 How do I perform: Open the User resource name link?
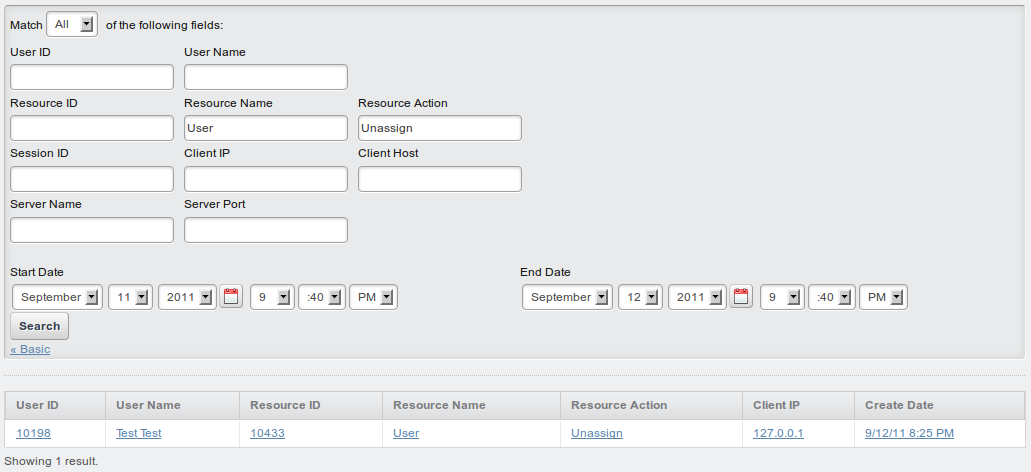(x=406, y=433)
